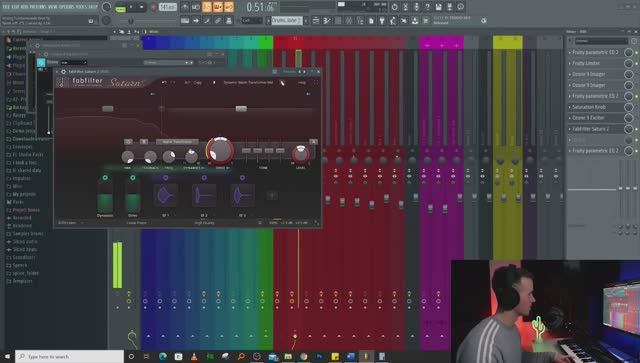
Task: Select the EF 1 envelope follower source
Action: point(165,195)
